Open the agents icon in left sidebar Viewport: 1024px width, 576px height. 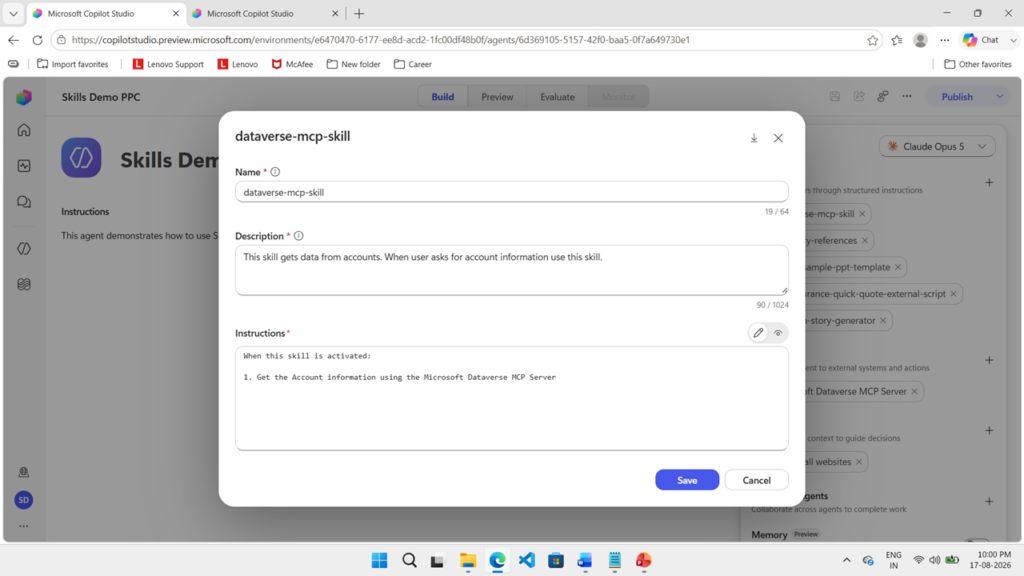point(24,249)
